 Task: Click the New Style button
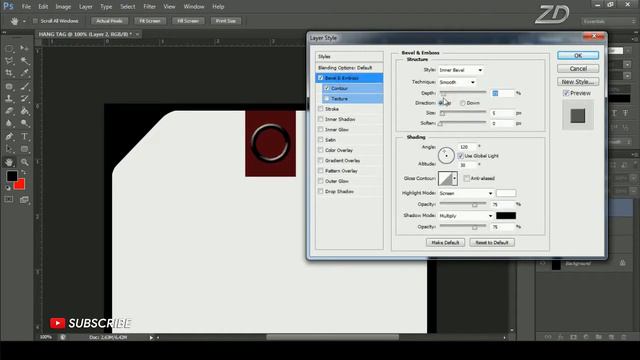[578, 82]
